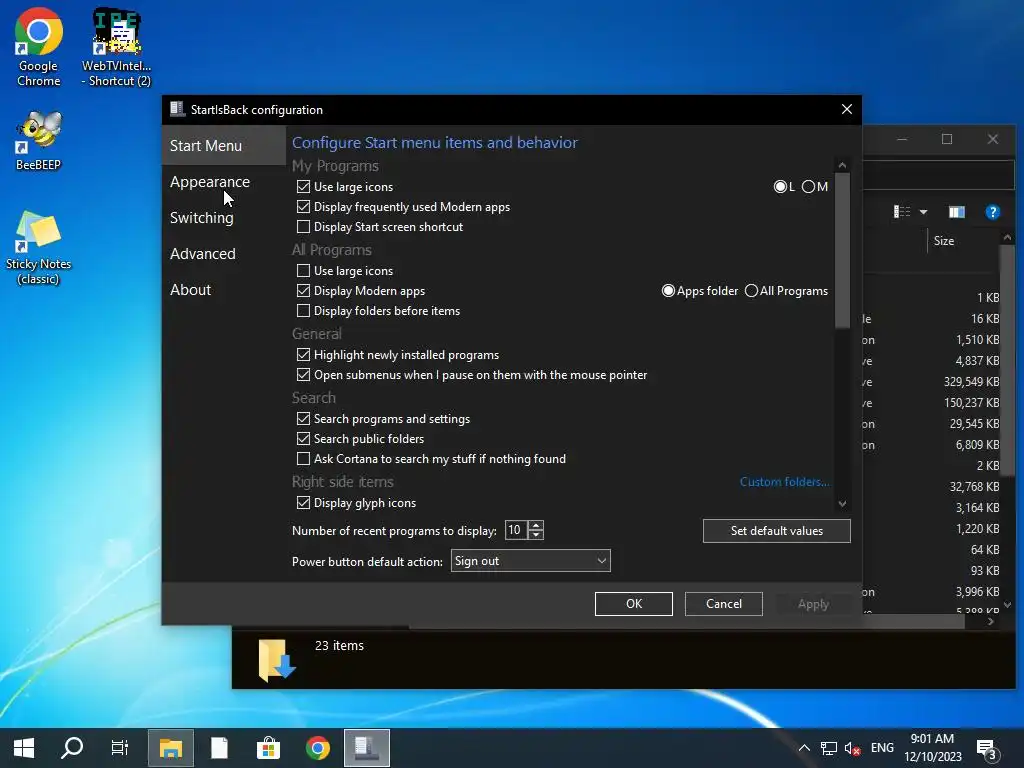Click the muted volume tray icon
Viewport: 1024px width, 768px height.
(x=852, y=748)
